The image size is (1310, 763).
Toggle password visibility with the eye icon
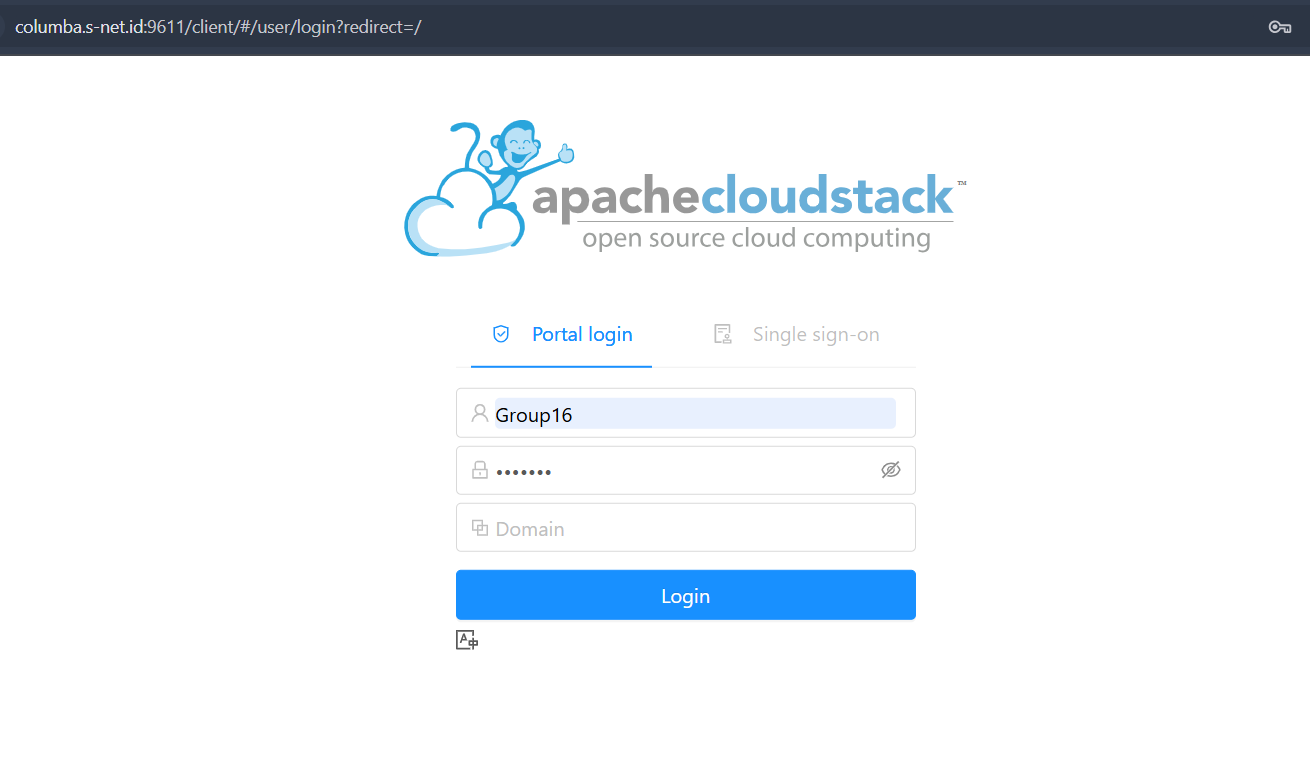[x=891, y=470]
